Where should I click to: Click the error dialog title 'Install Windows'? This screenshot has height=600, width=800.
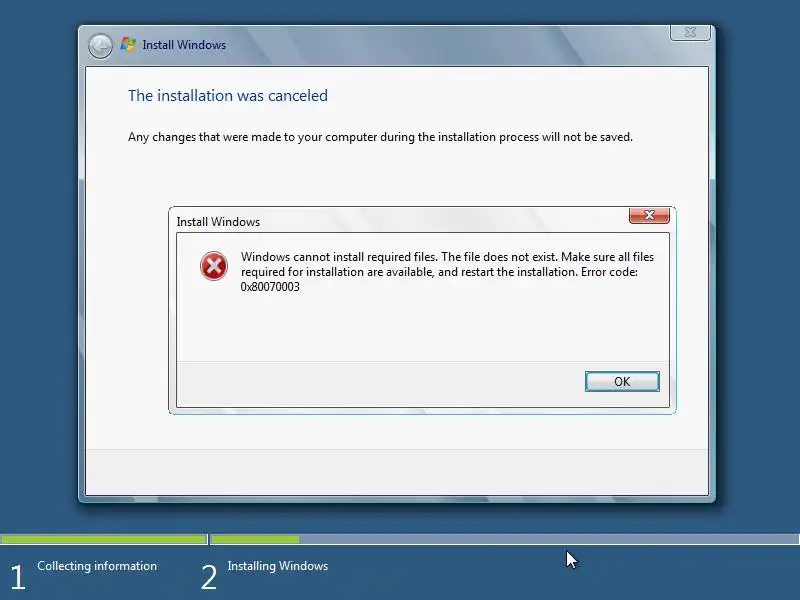[x=218, y=222]
